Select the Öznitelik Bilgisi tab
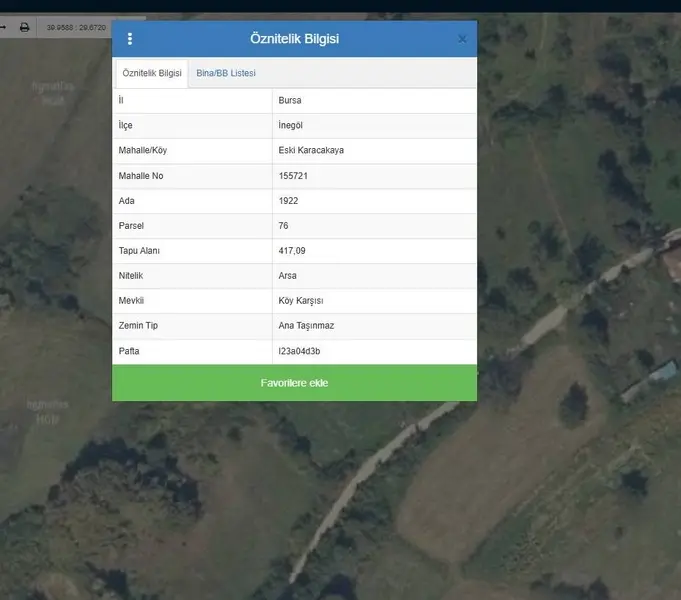The height and width of the screenshot is (600, 681). pyautogui.click(x=152, y=73)
